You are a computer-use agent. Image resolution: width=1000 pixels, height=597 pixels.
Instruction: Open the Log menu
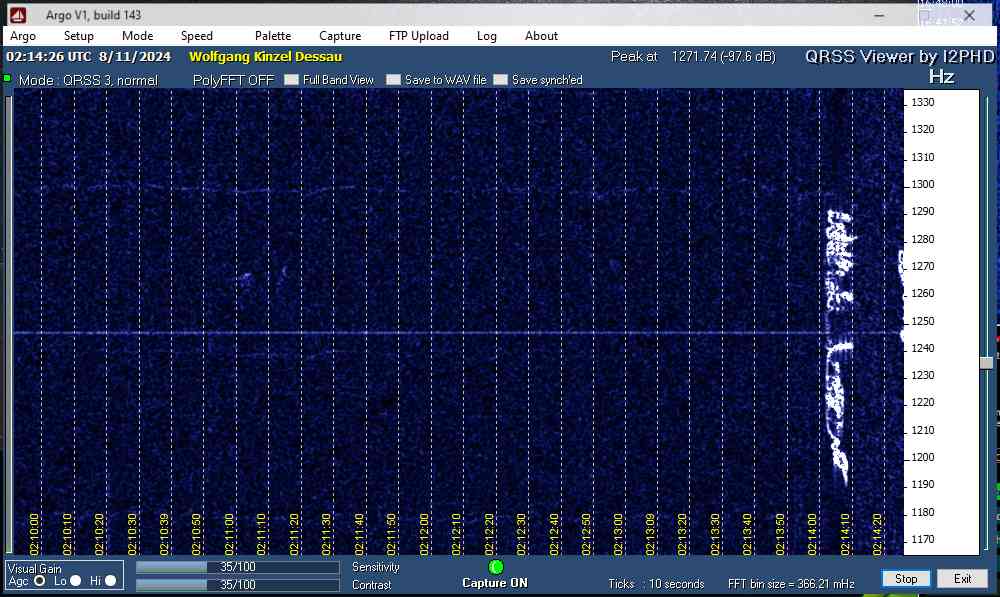click(487, 36)
